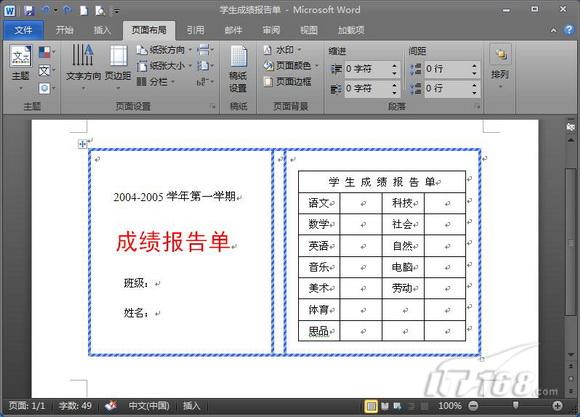Toggle Insert/Overtype mode (插入) in status bar
The width and height of the screenshot is (580, 417).
(191, 406)
